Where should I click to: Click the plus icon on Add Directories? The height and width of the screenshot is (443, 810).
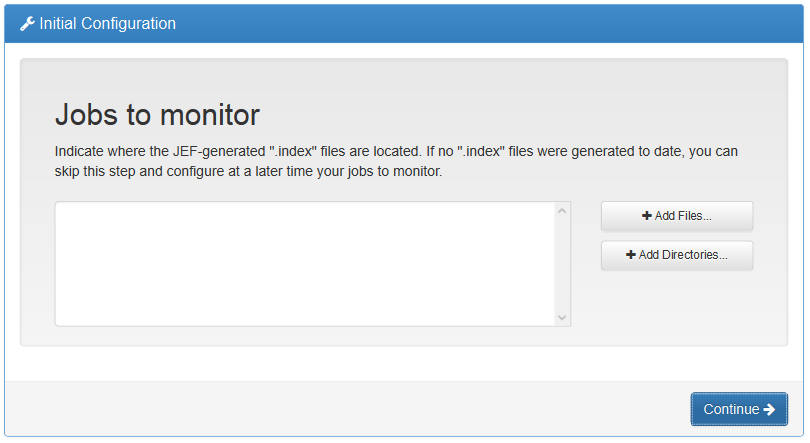631,255
